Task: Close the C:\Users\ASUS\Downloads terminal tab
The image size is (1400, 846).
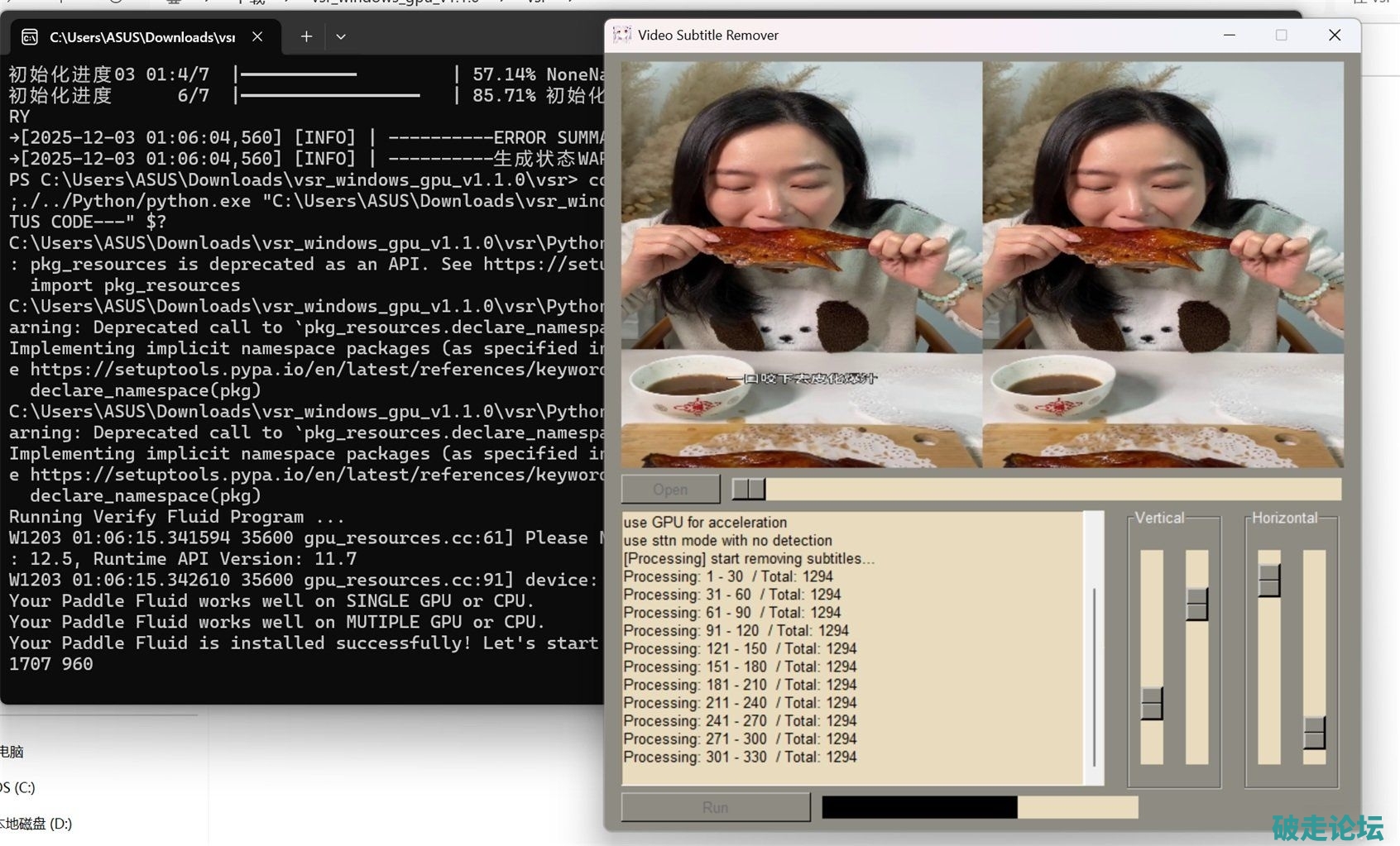Action: click(x=257, y=37)
